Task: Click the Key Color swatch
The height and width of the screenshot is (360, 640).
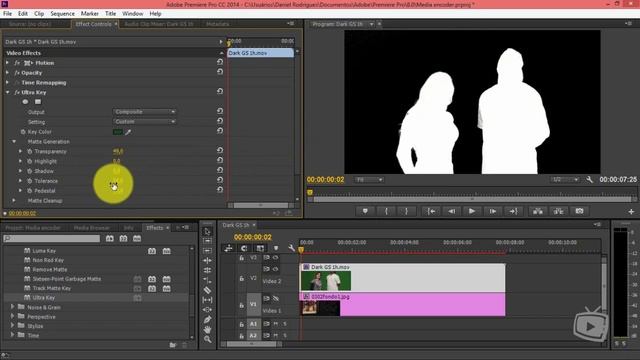Action: tap(118, 132)
